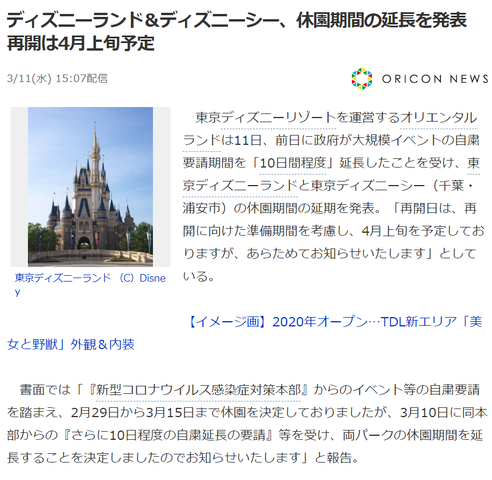Click the closing text と報告。
Screen dimensions: 492x480
[337, 458]
